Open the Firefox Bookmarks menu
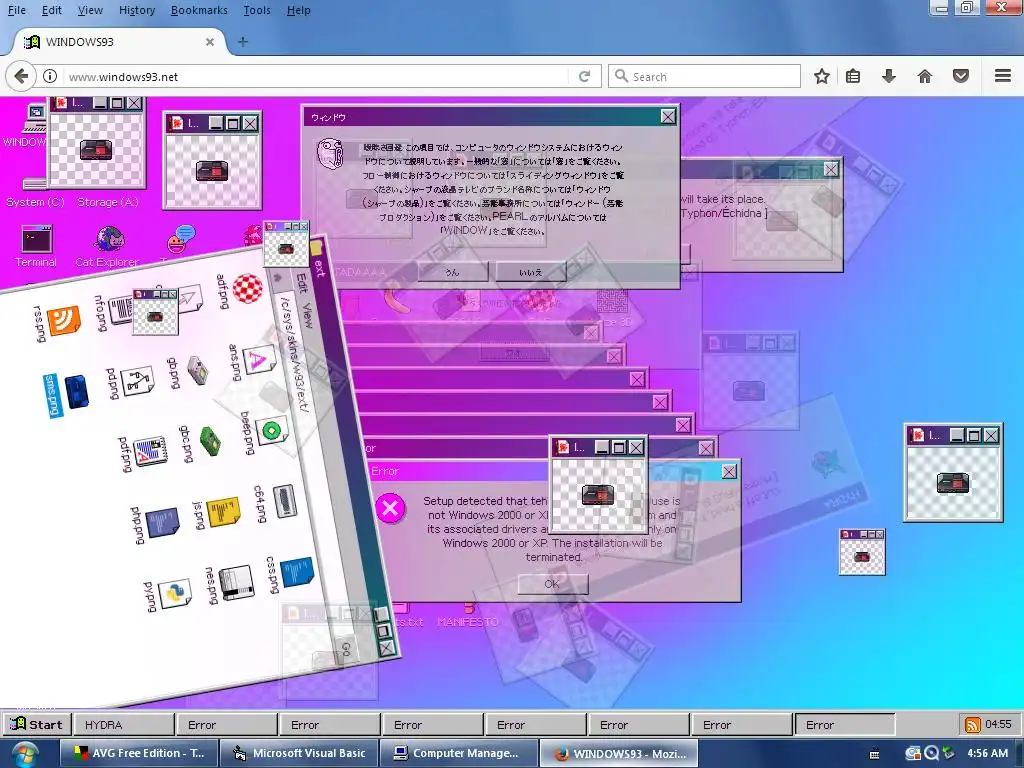 coord(199,10)
